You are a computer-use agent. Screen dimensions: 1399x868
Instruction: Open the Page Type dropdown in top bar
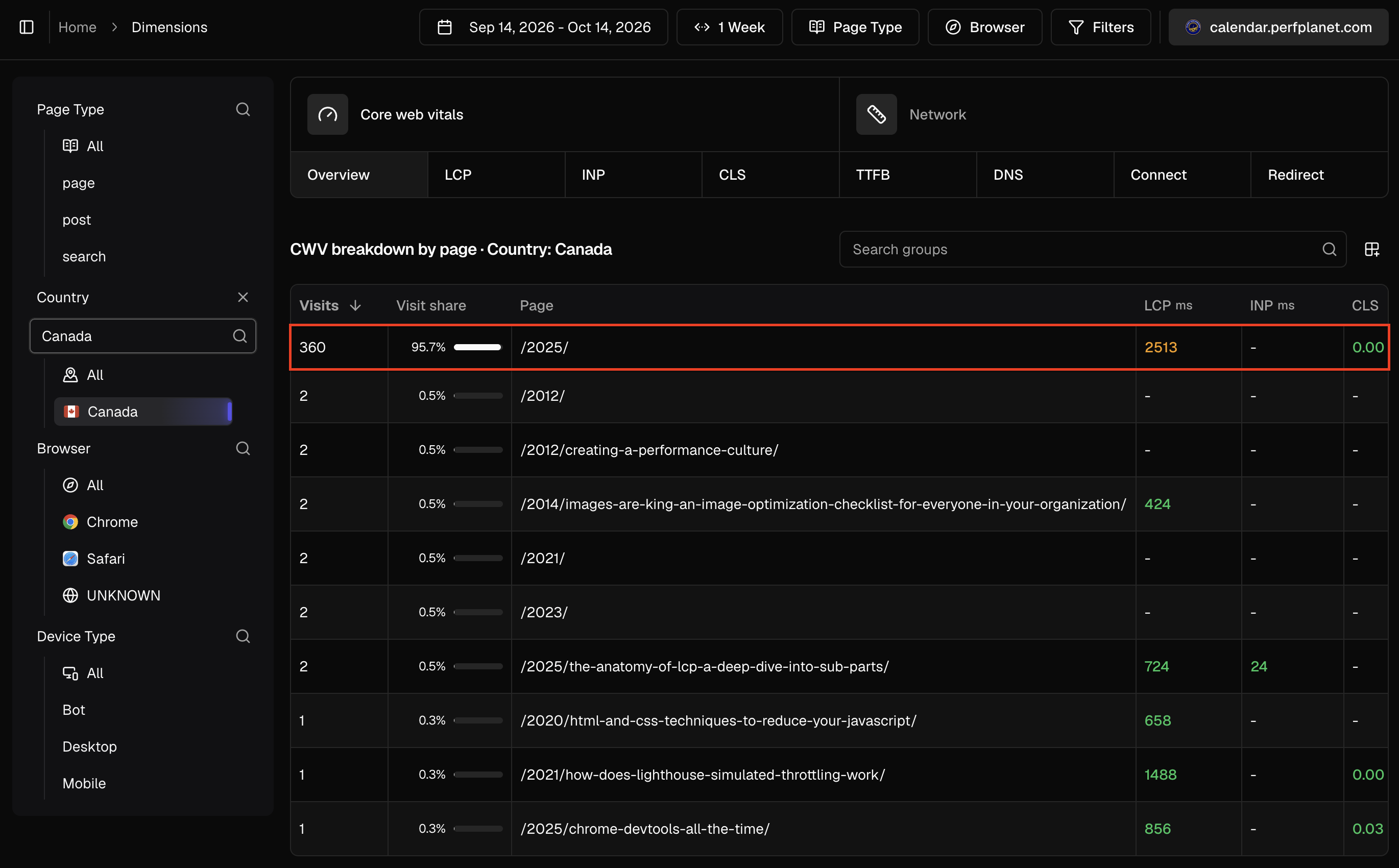[855, 27]
